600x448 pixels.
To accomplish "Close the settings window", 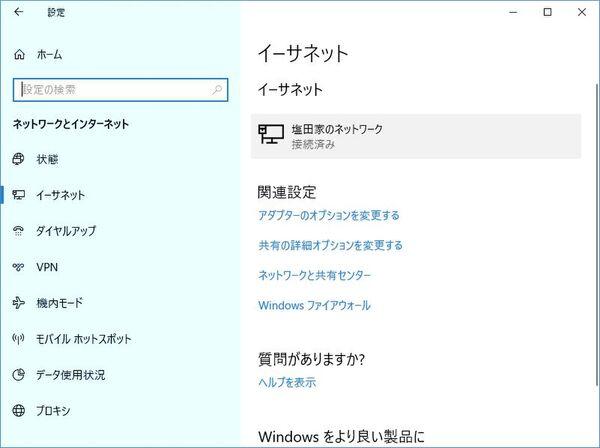I will point(582,12).
